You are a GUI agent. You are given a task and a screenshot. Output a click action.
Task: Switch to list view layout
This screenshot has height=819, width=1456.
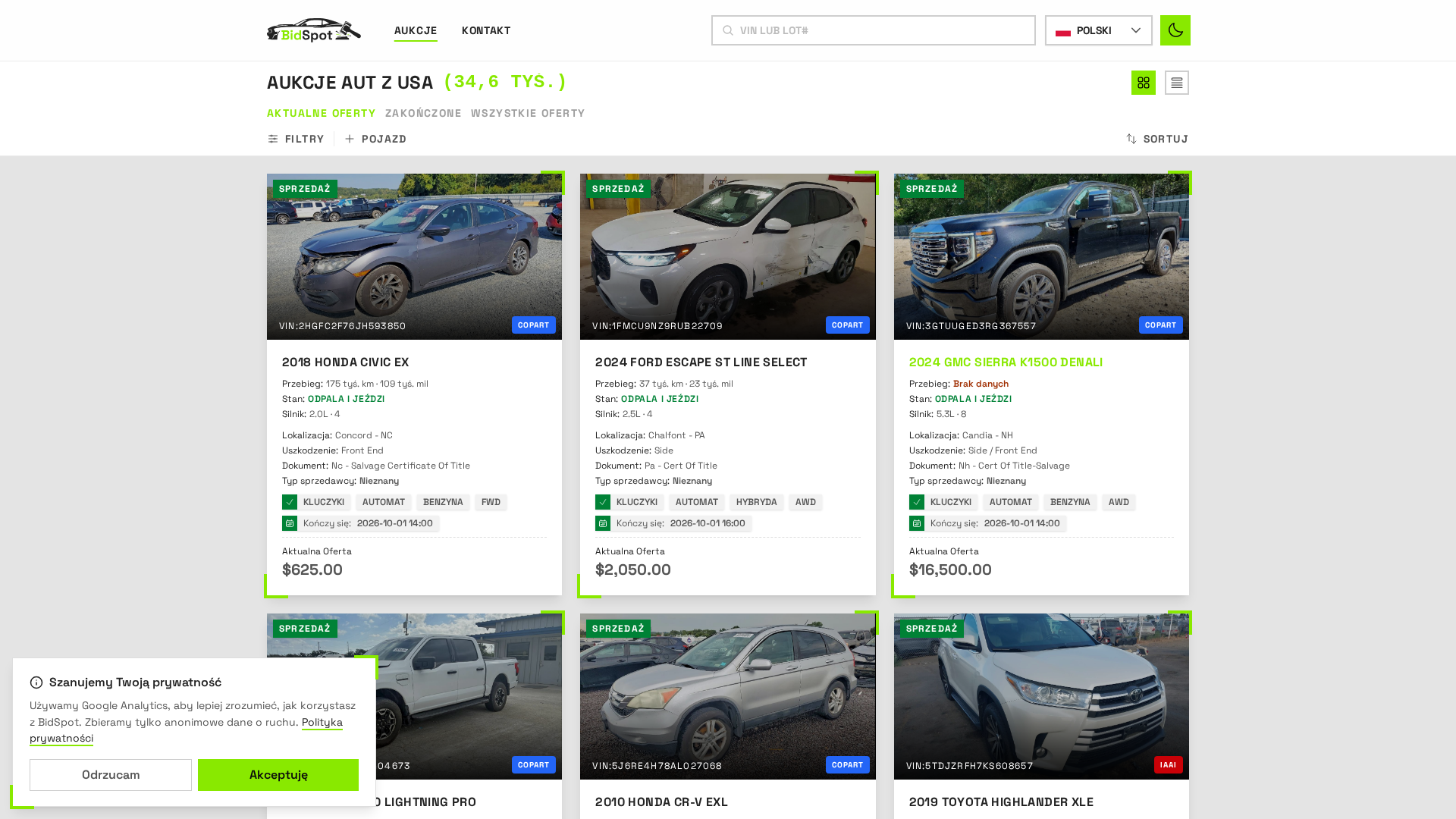1176,83
